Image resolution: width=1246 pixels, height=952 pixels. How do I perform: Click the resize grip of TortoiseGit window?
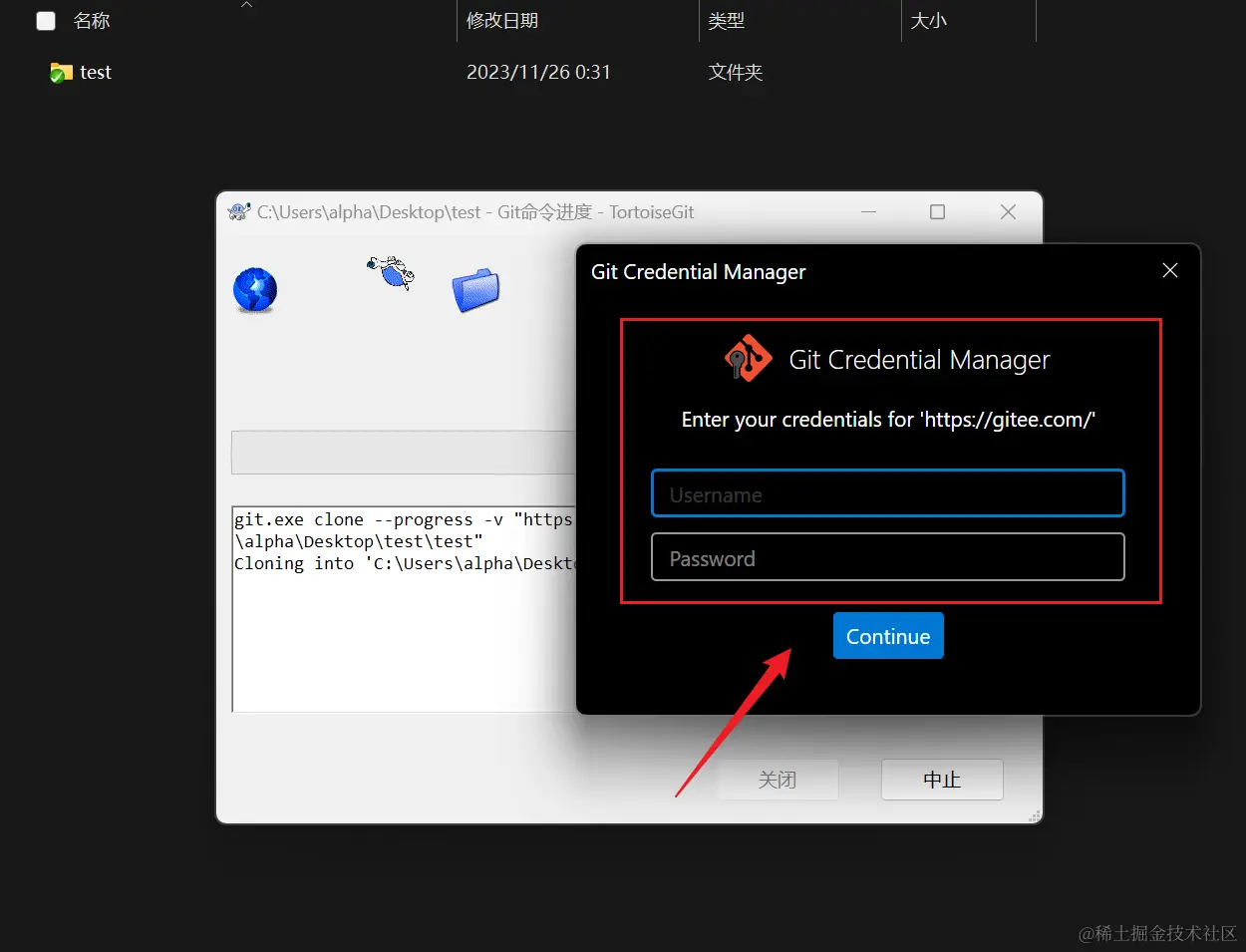1034,815
